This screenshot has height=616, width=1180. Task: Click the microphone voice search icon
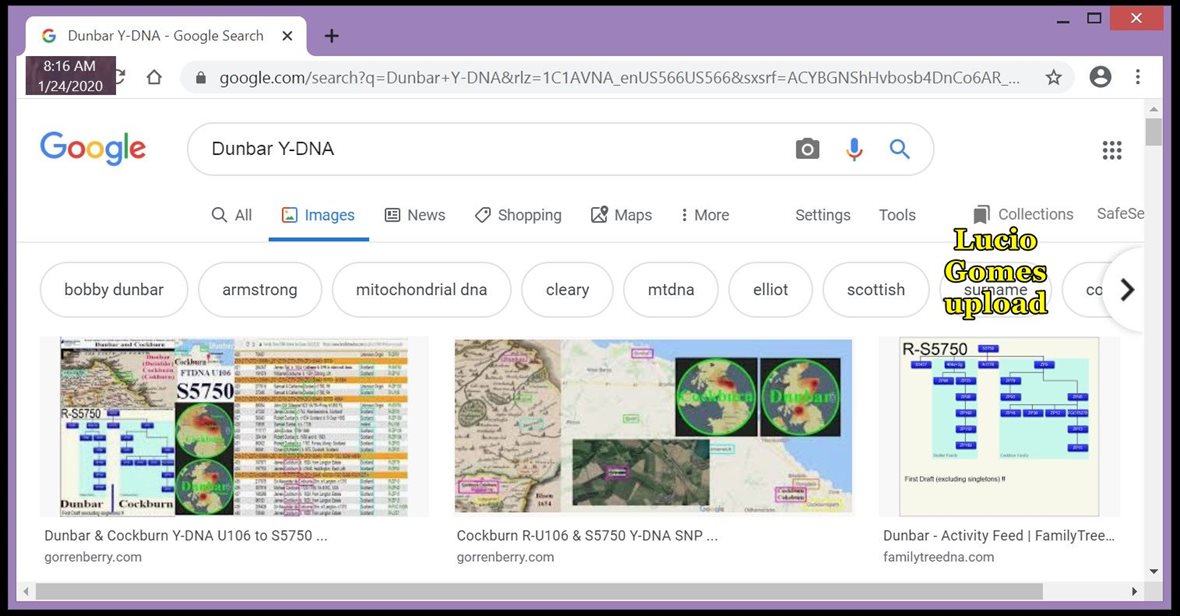853,149
